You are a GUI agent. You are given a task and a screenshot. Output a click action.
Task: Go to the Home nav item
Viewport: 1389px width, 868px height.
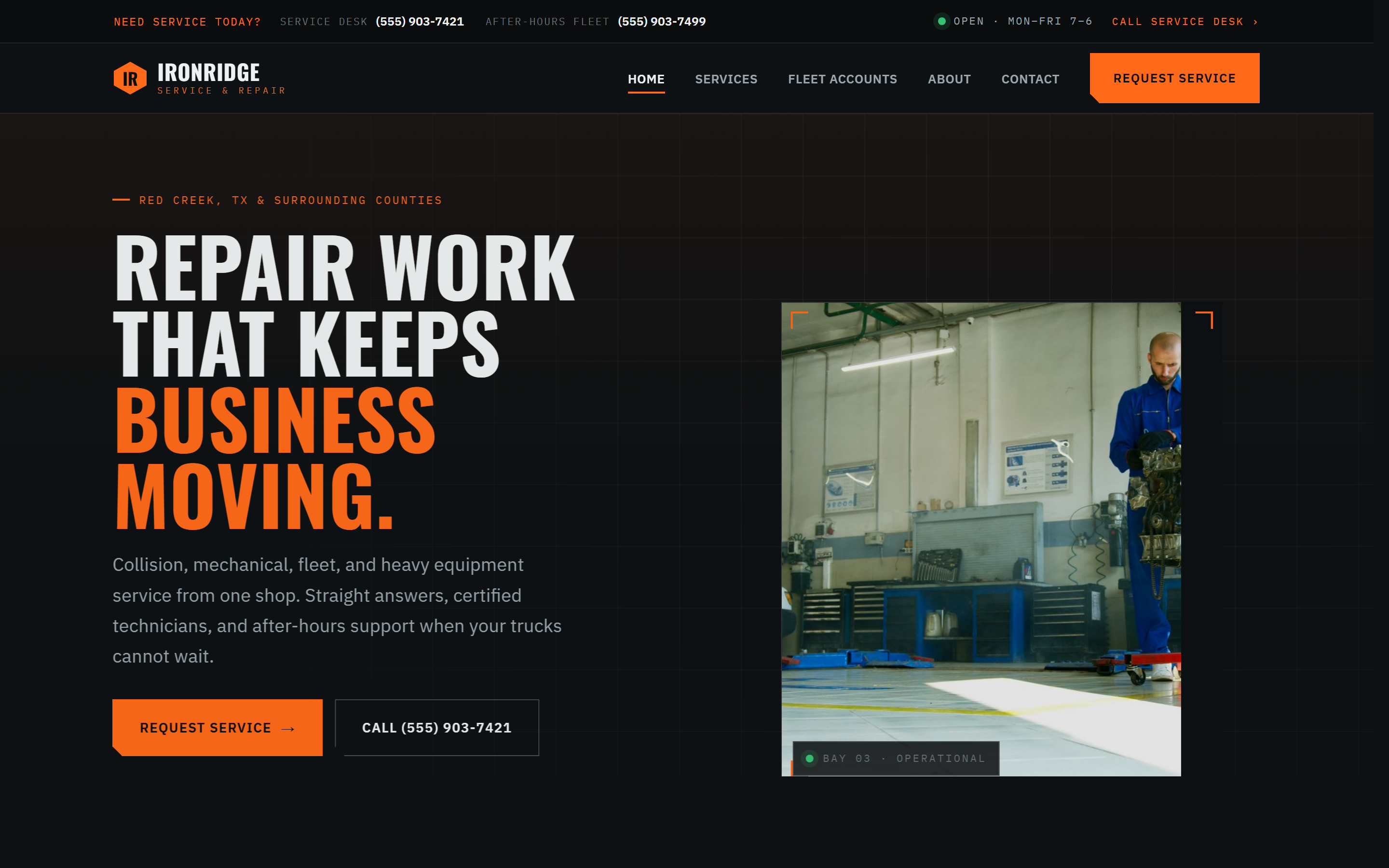tap(646, 79)
